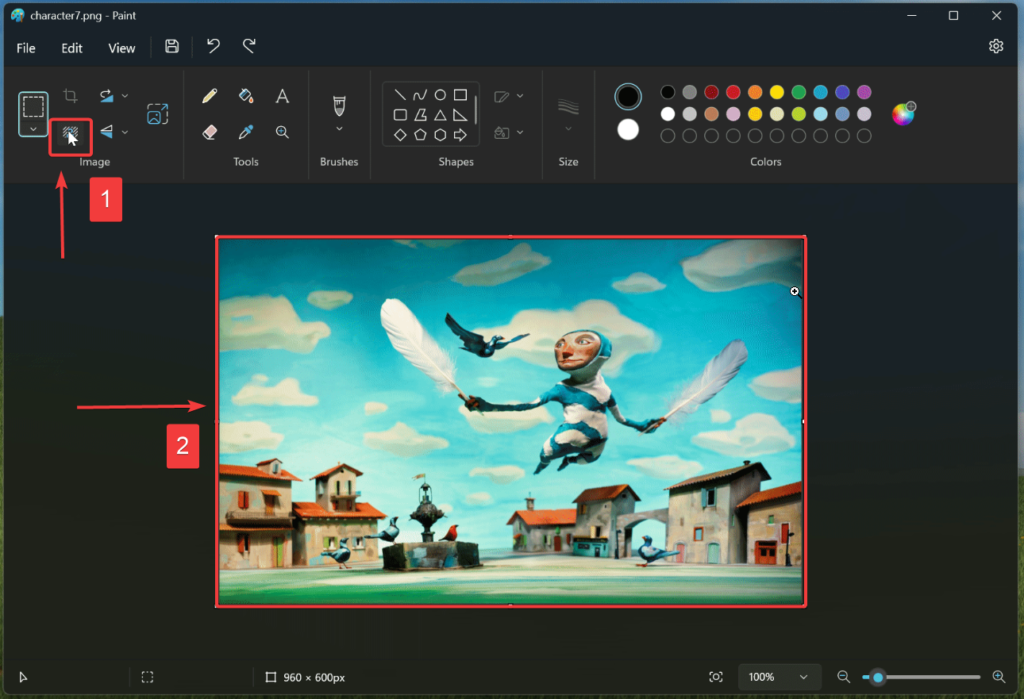
Task: Select the rectangular selection tool
Action: tap(33, 106)
